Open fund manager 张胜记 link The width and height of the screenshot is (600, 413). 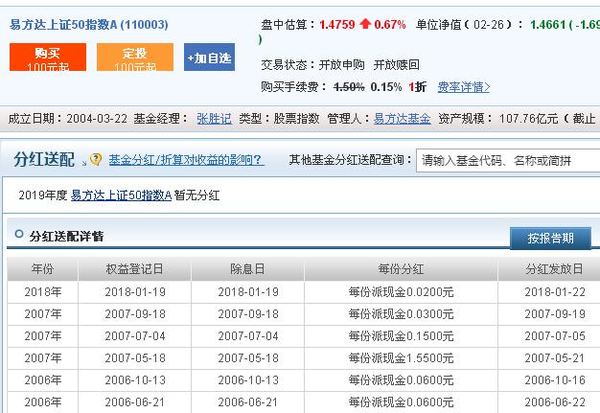pos(214,119)
